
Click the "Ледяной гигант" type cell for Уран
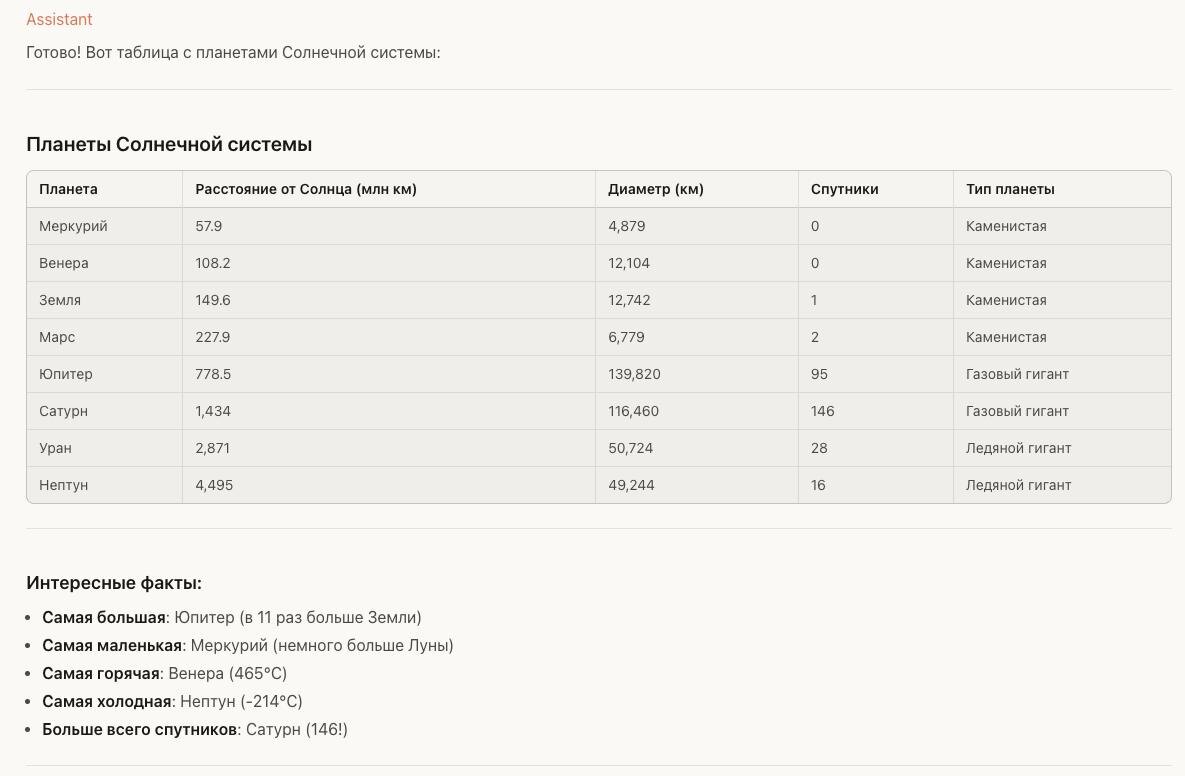(1018, 448)
